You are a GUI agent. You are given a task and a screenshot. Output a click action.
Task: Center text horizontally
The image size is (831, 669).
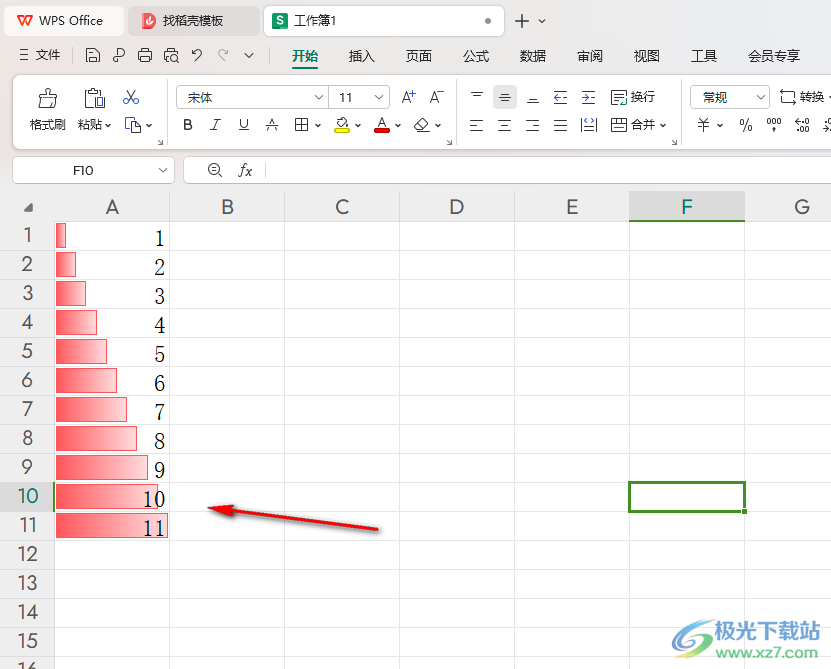[x=505, y=125]
